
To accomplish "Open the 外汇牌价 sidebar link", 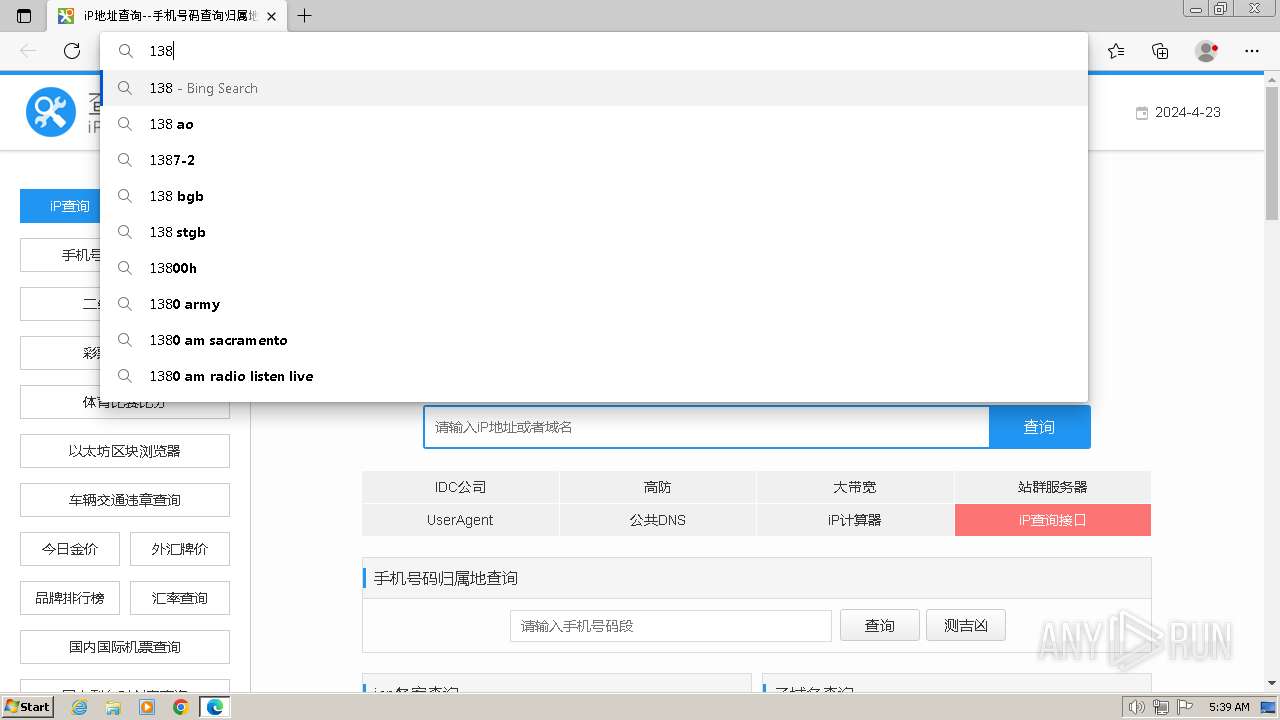I will 180,549.
